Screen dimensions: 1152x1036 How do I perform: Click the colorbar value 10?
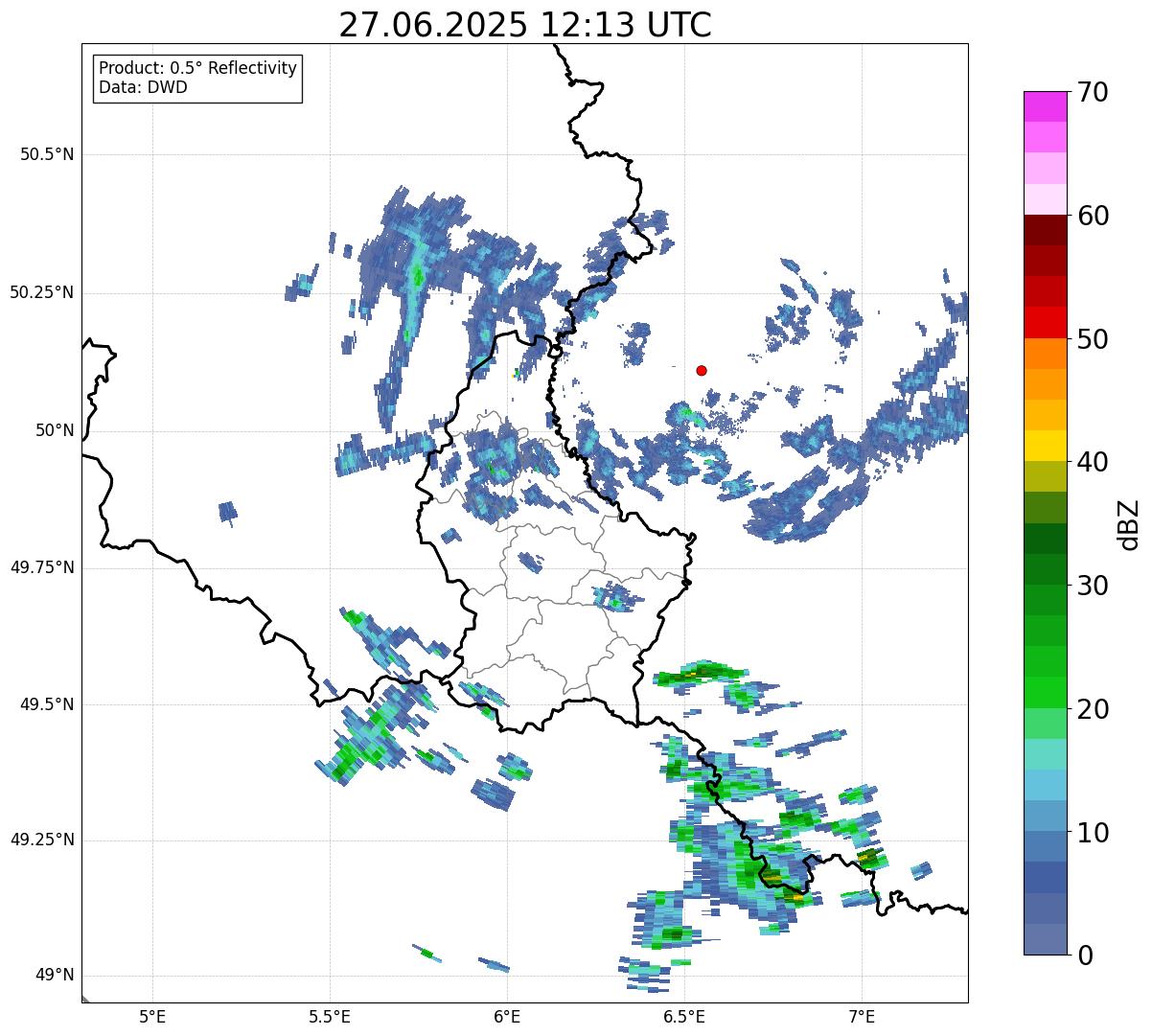(1093, 833)
